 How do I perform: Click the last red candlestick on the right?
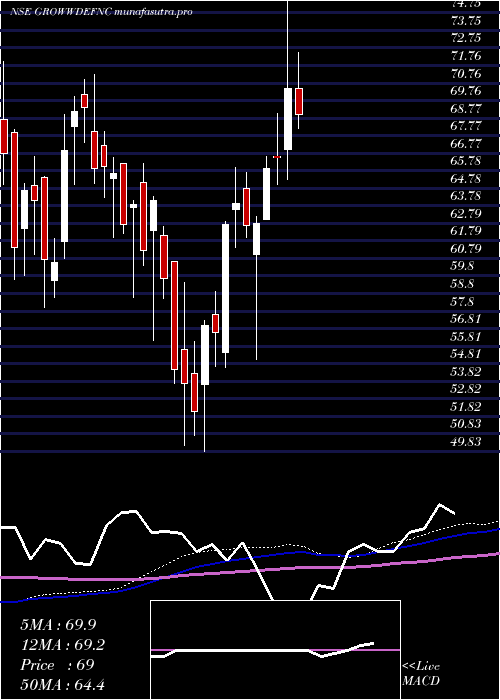(x=299, y=101)
